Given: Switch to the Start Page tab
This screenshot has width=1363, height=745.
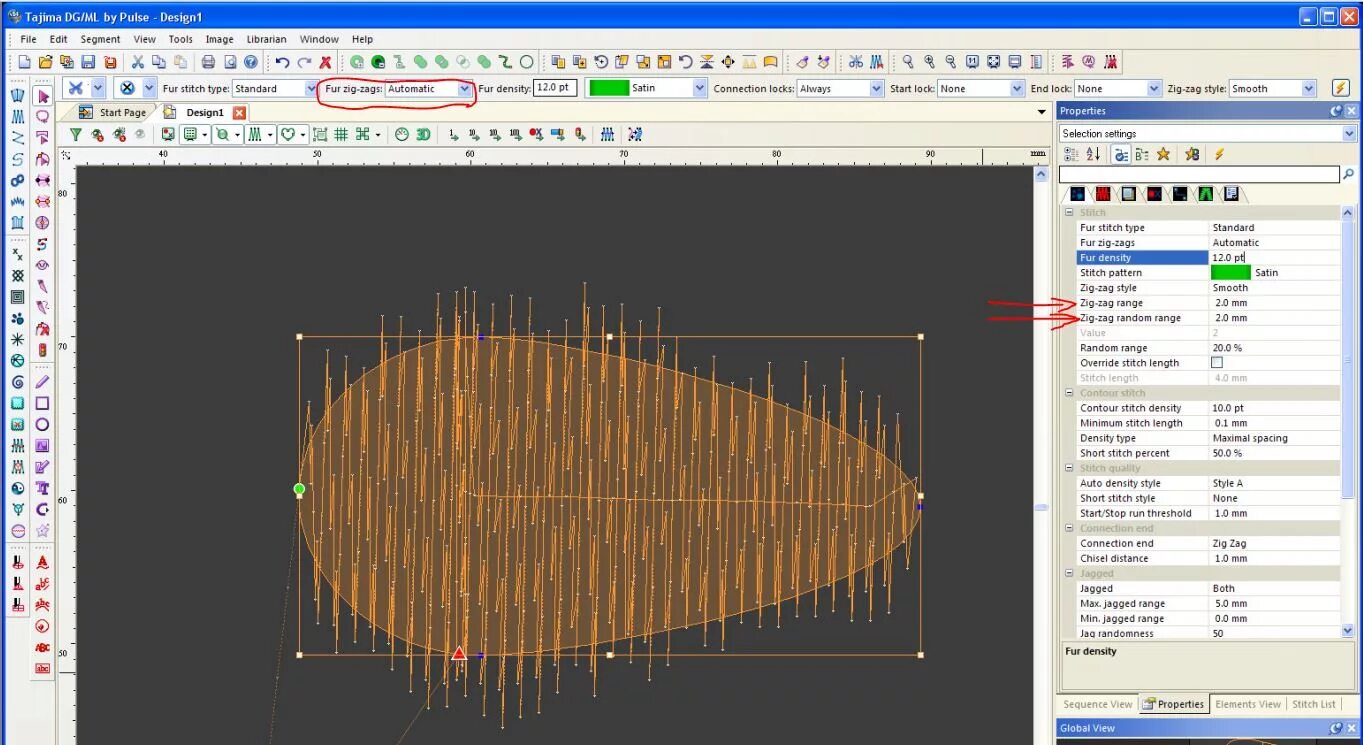Looking at the screenshot, I should pos(112,113).
